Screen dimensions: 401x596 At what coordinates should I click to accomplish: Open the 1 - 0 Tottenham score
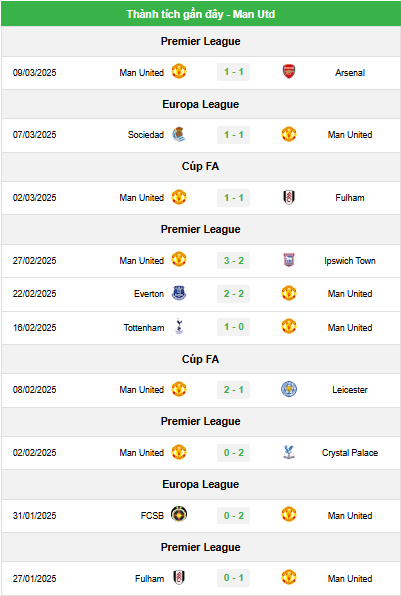[233, 327]
